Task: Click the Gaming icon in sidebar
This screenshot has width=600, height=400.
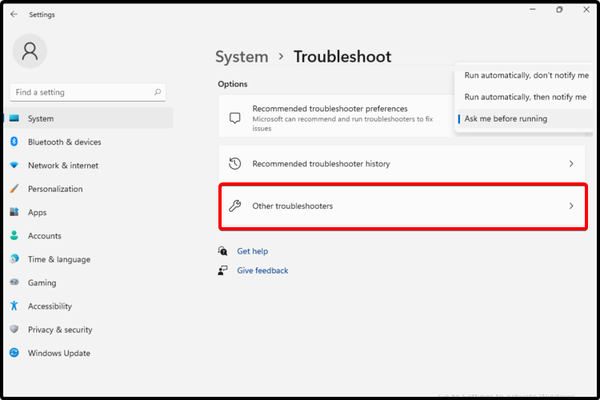Action: point(14,283)
